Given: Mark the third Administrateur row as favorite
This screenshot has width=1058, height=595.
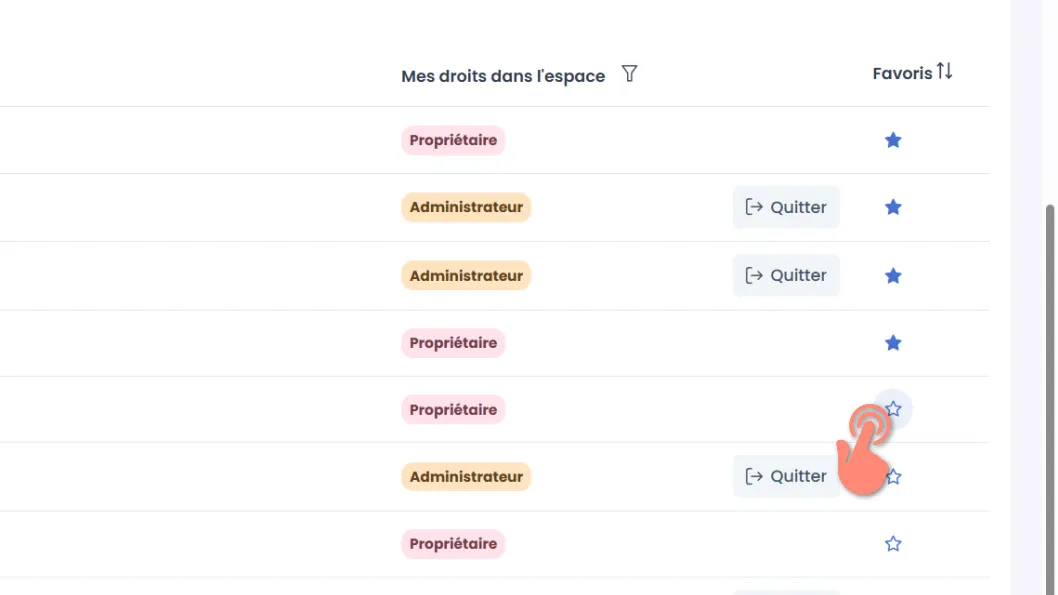Looking at the screenshot, I should (893, 477).
